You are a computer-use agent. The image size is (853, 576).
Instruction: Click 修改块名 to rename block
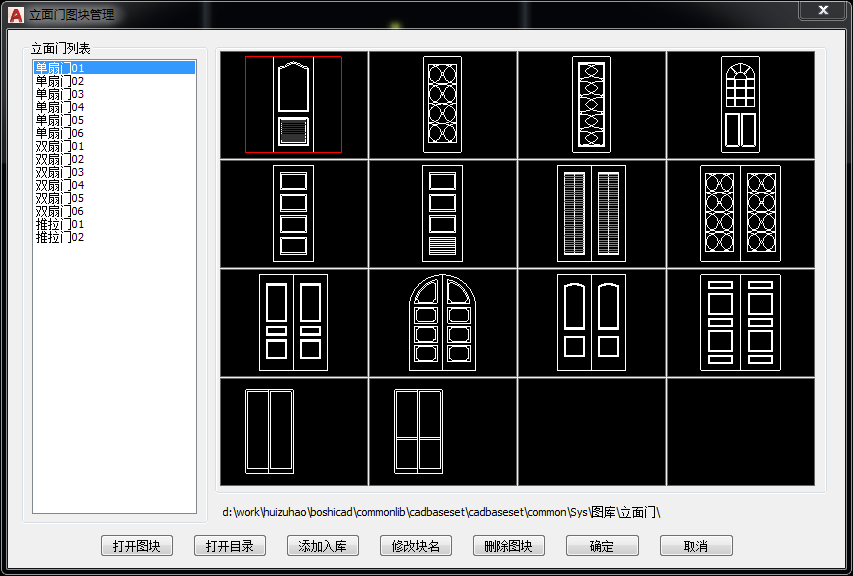point(416,546)
